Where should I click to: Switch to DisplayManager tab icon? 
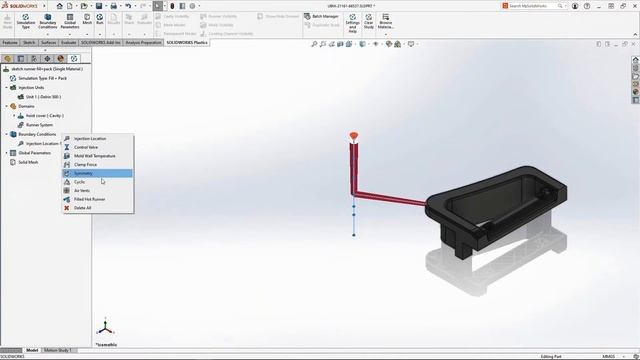click(x=60, y=59)
